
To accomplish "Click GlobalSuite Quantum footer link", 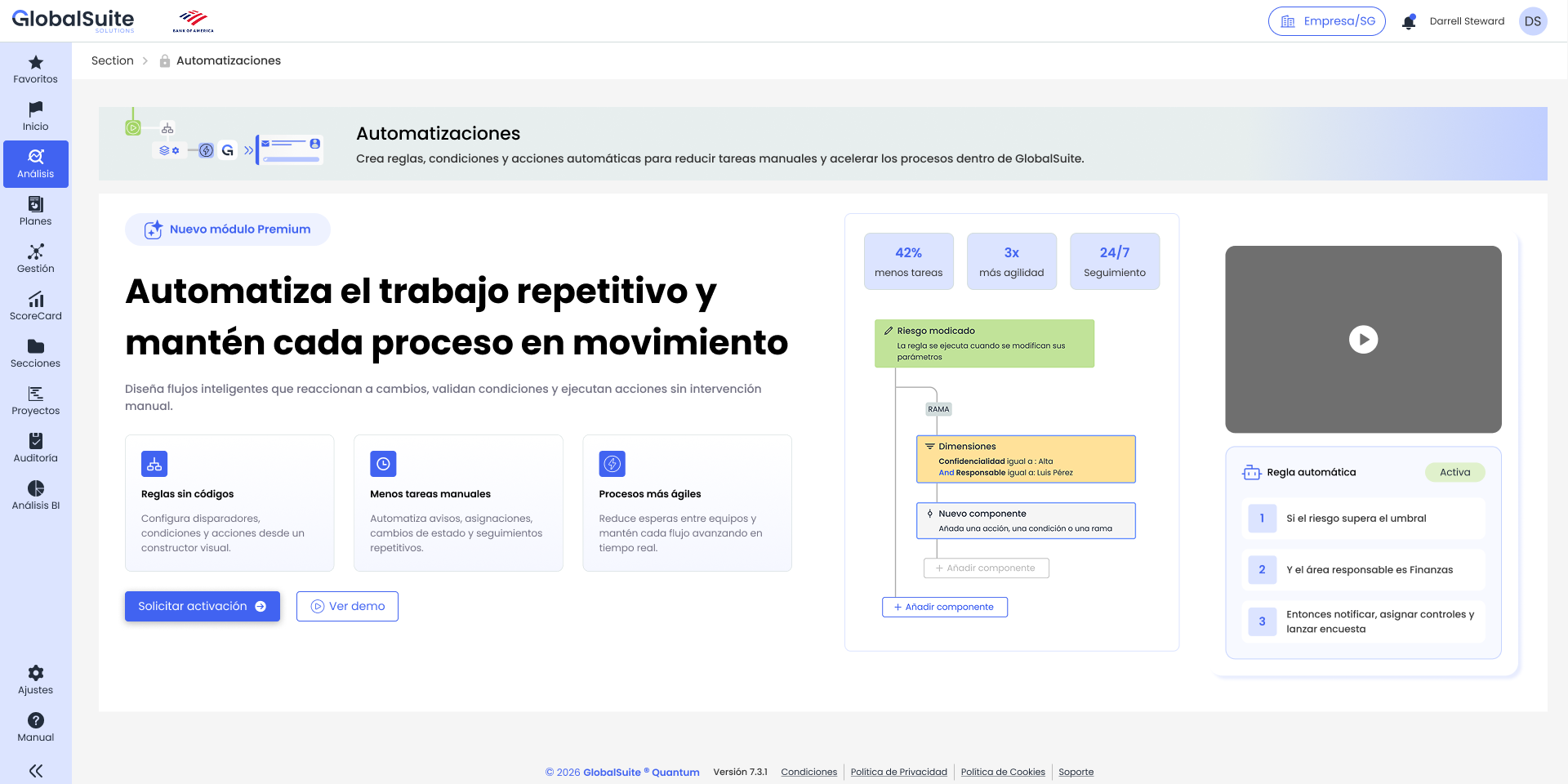I will pyautogui.click(x=641, y=772).
